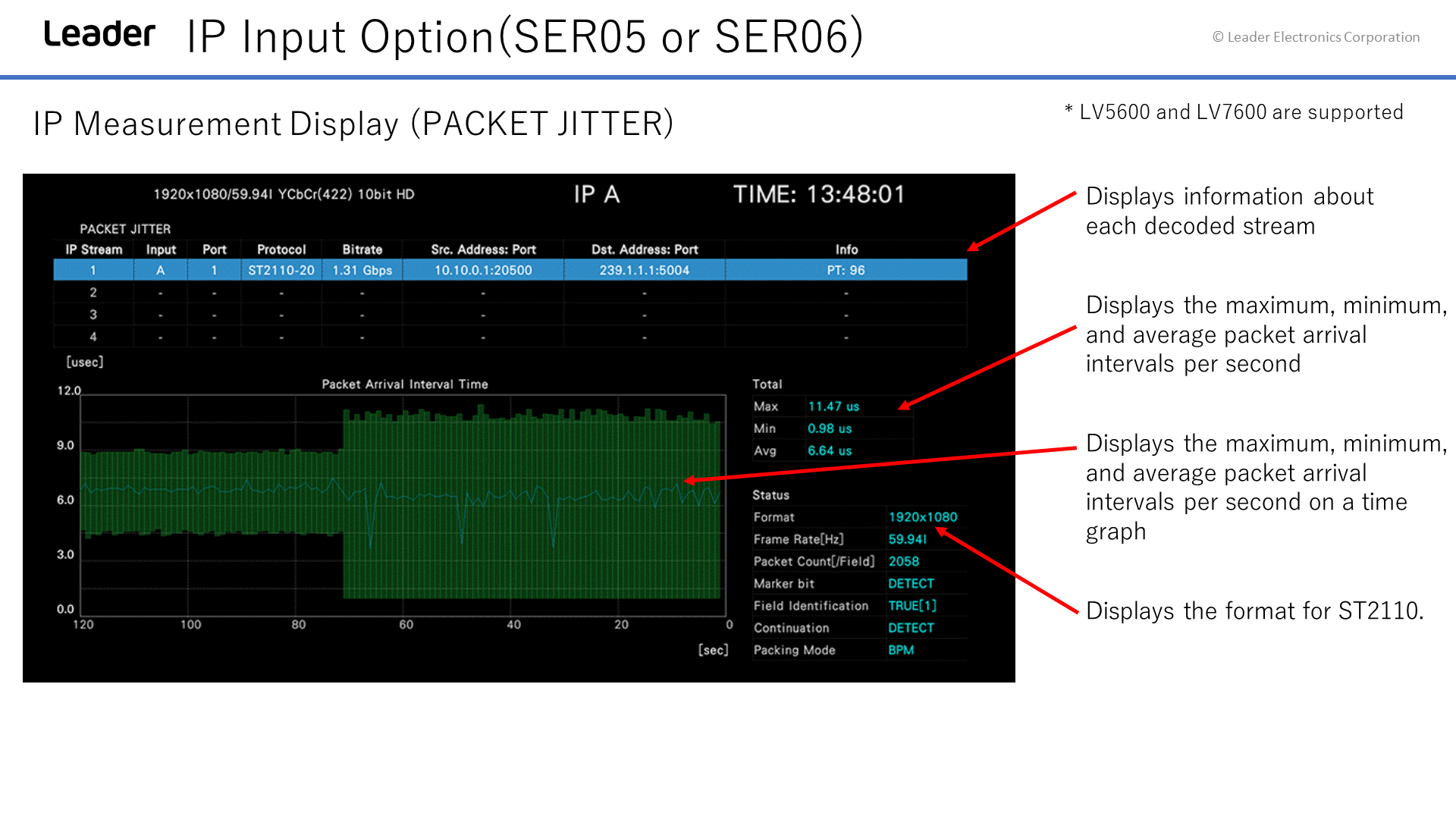The height and width of the screenshot is (819, 1456).
Task: Click the Packet Count[/Field] label
Action: coord(814,561)
